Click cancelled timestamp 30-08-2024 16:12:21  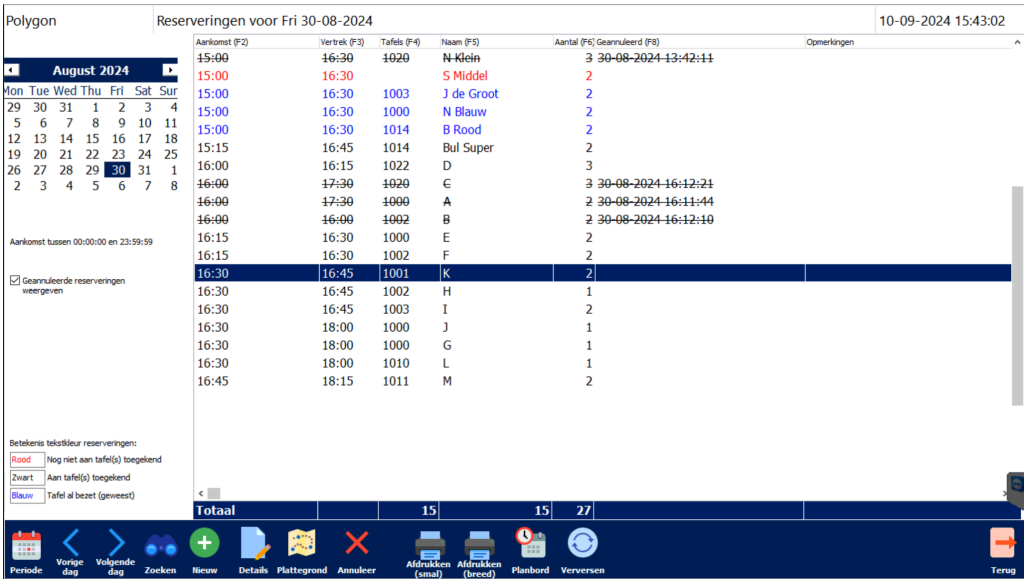[655, 184]
